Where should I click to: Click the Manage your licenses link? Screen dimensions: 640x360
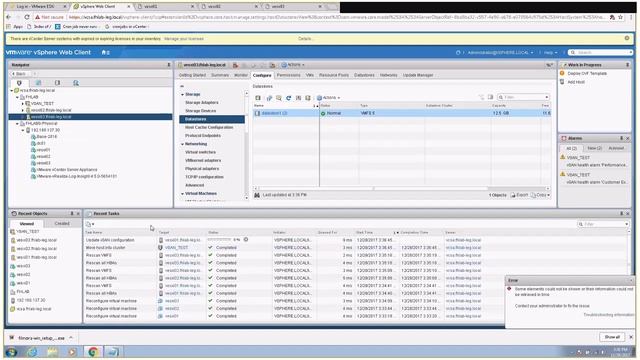click(x=184, y=39)
